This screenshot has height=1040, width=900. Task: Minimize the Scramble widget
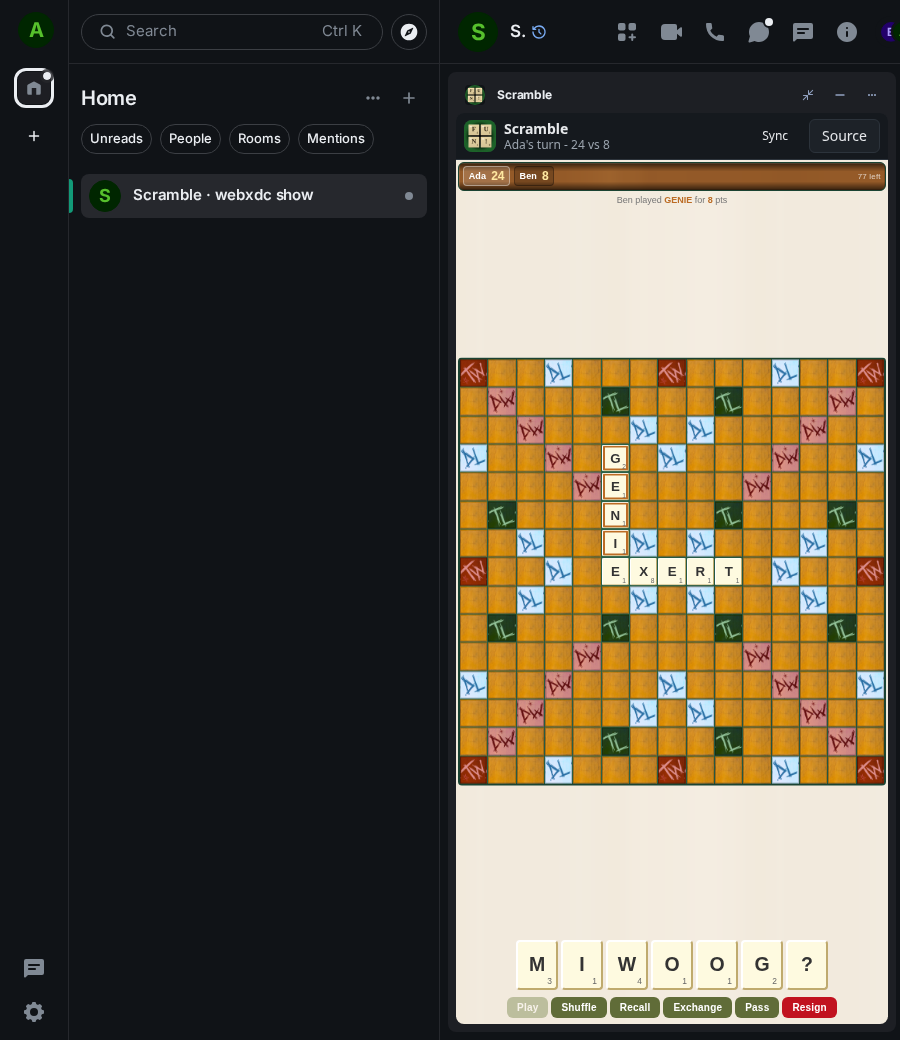pyautogui.click(x=840, y=95)
